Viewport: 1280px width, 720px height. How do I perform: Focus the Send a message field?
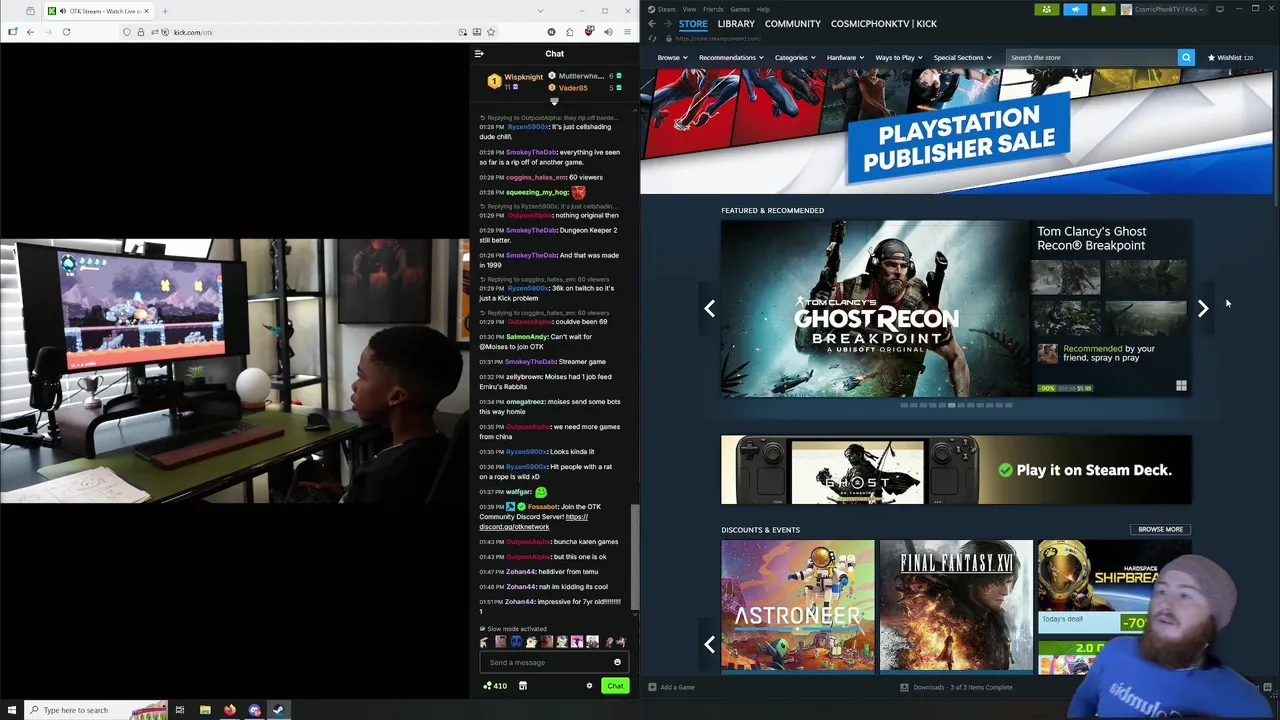coord(553,662)
